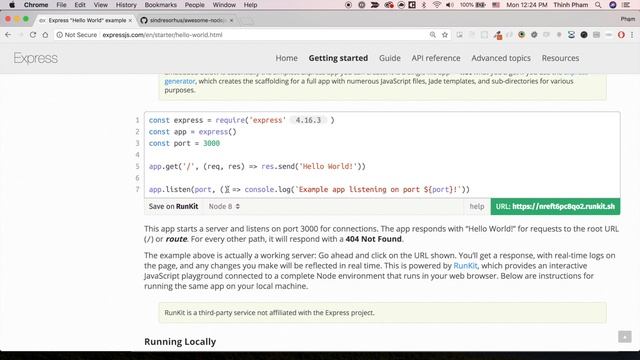Bookmark this page with the star icon
Image resolution: width=640 pixels, height=360 pixels.
(x=445, y=35)
